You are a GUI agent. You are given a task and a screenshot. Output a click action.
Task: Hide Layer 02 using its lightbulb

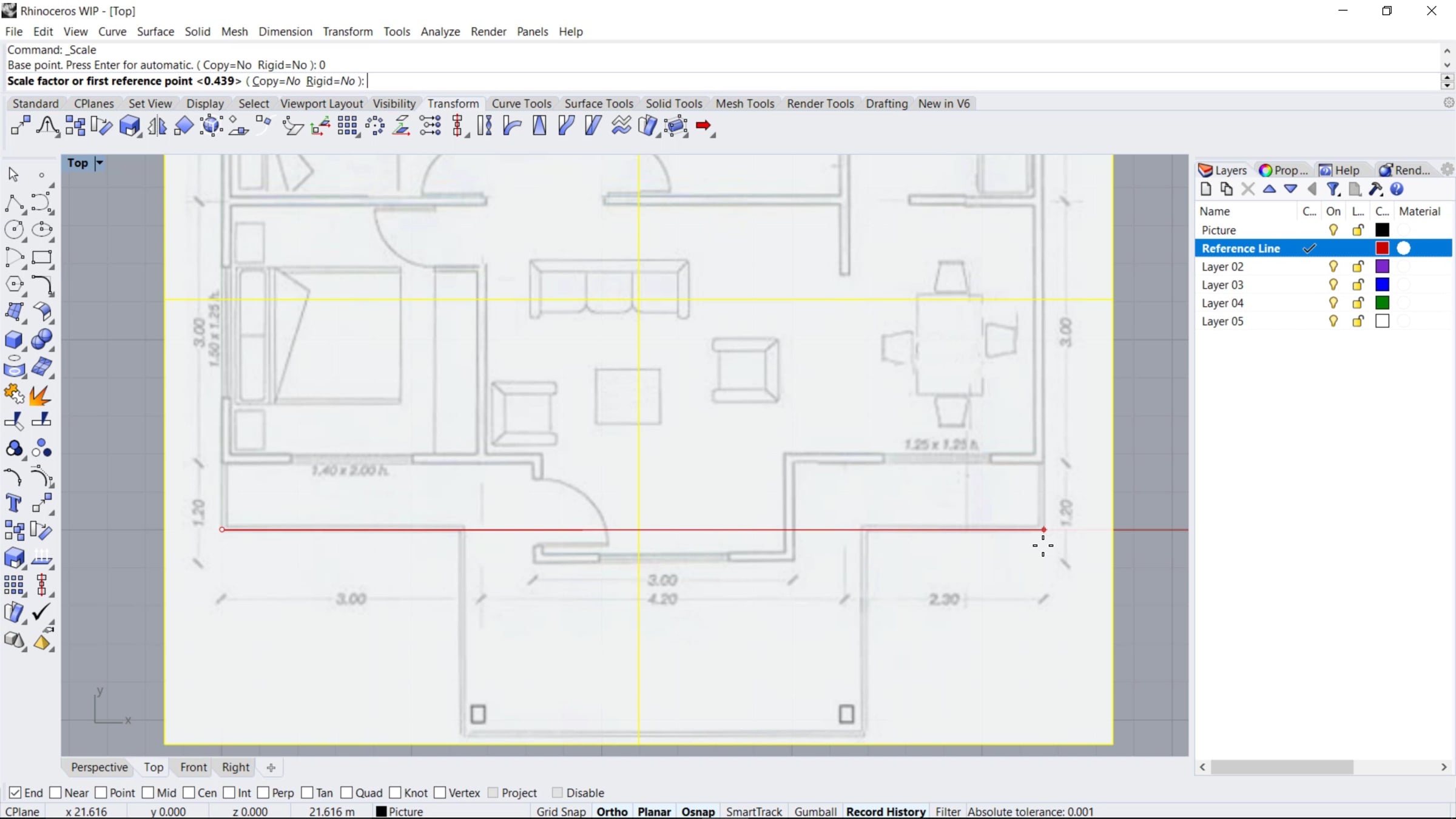point(1333,266)
